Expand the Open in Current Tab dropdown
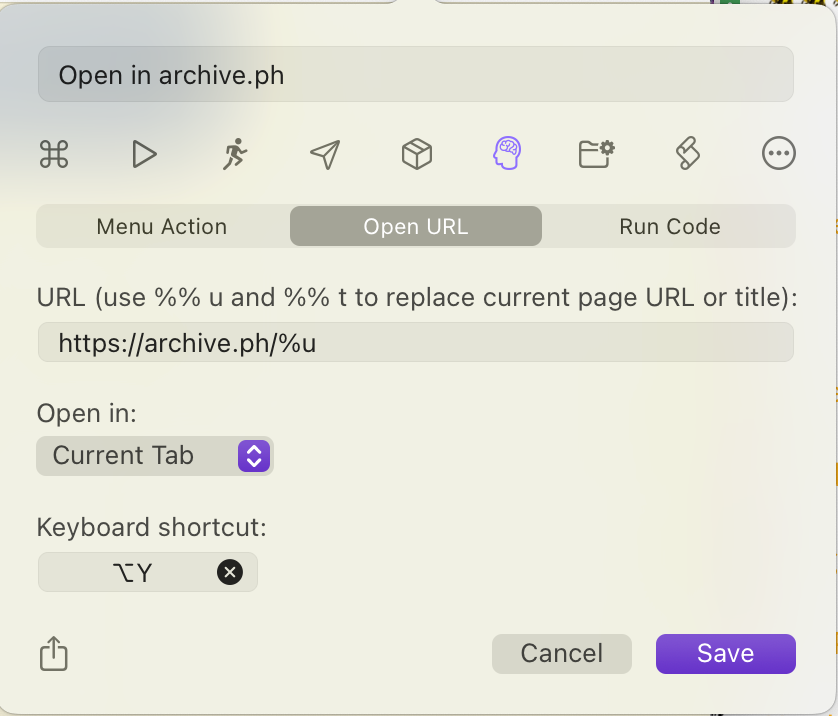The image size is (838, 716). click(155, 456)
